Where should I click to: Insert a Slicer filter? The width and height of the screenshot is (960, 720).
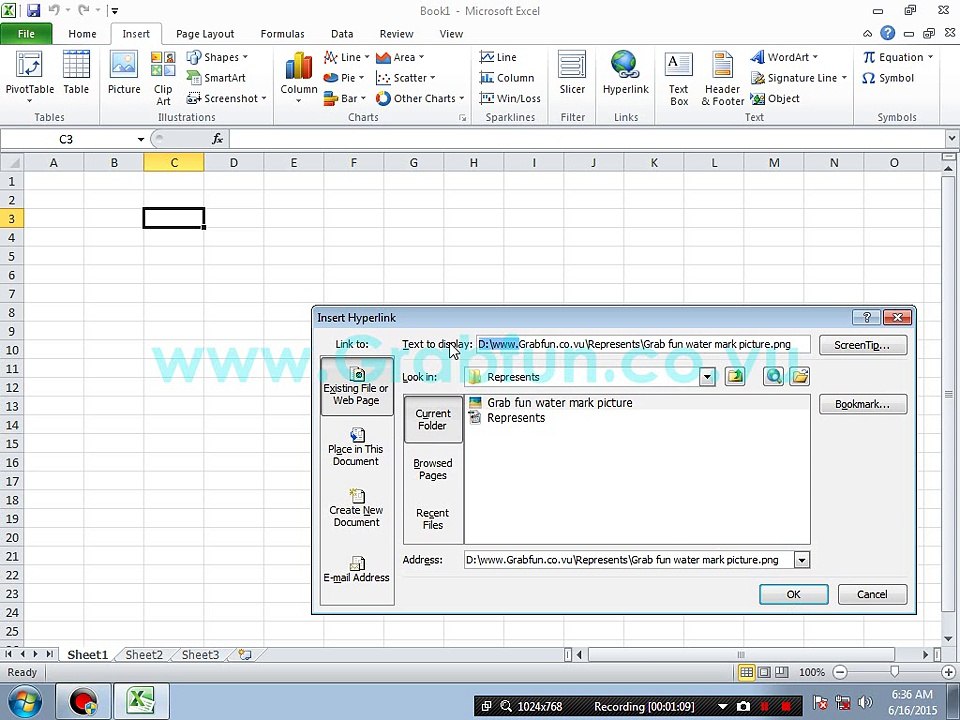click(572, 73)
